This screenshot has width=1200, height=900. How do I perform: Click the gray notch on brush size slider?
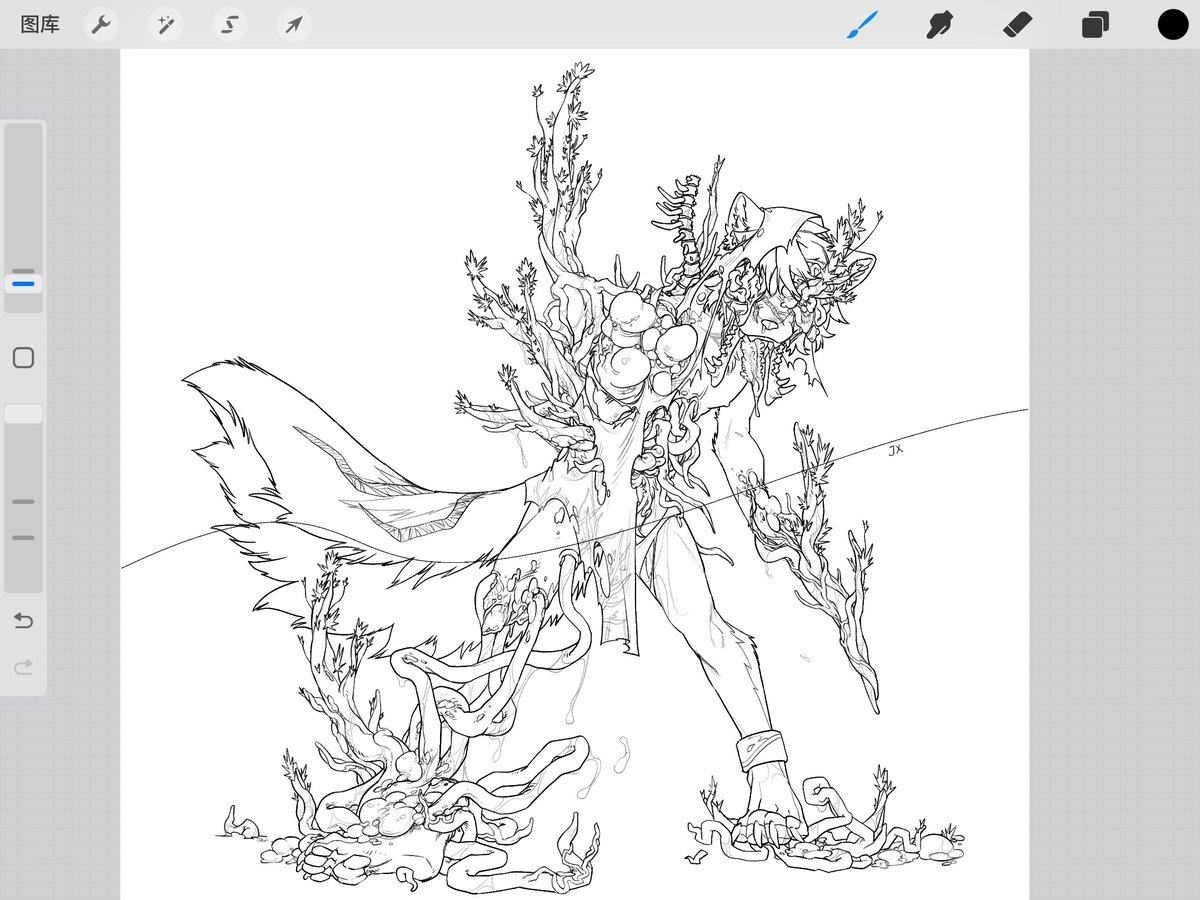coord(23,271)
